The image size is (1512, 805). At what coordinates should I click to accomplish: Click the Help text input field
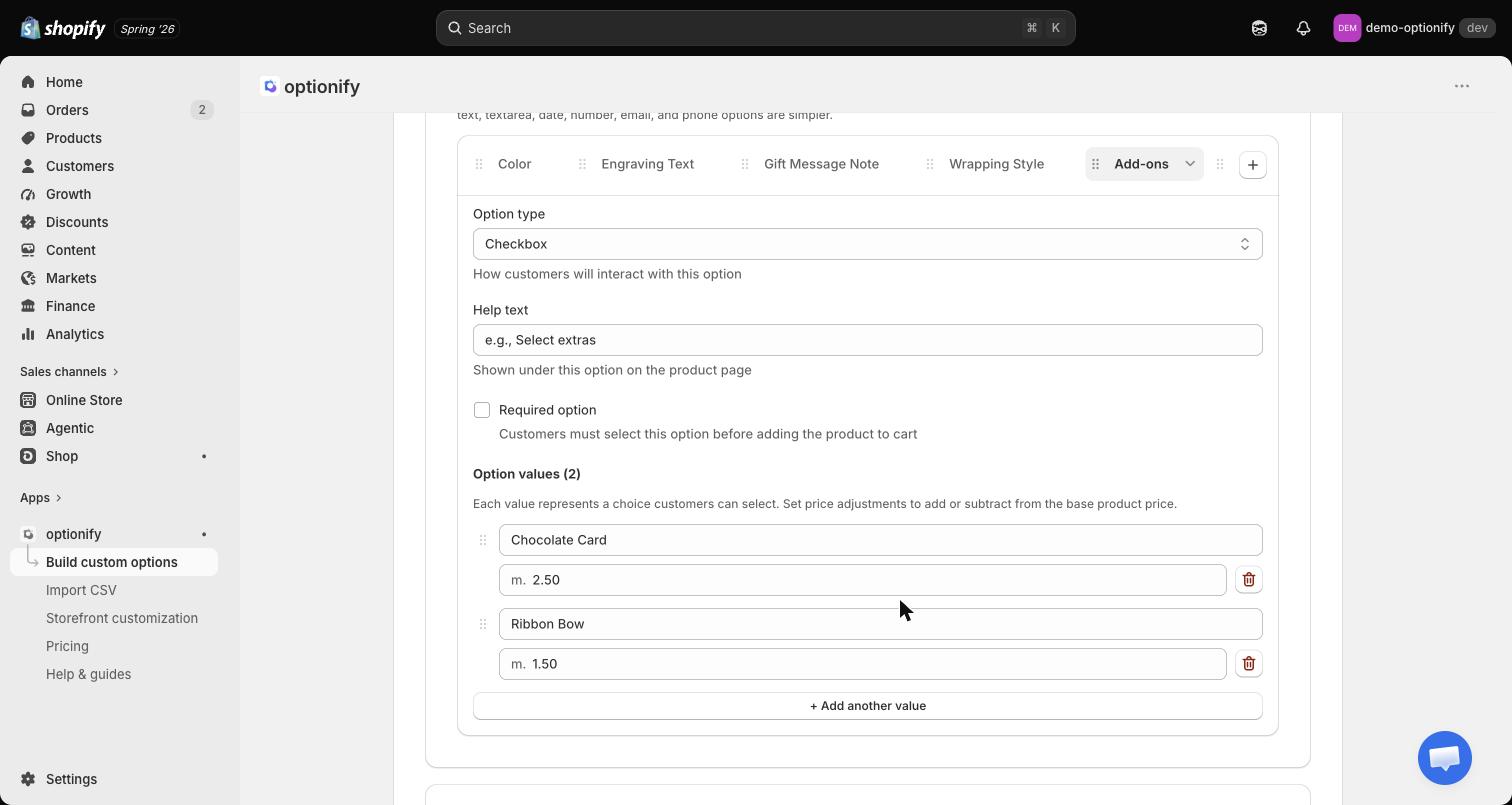[x=868, y=340]
